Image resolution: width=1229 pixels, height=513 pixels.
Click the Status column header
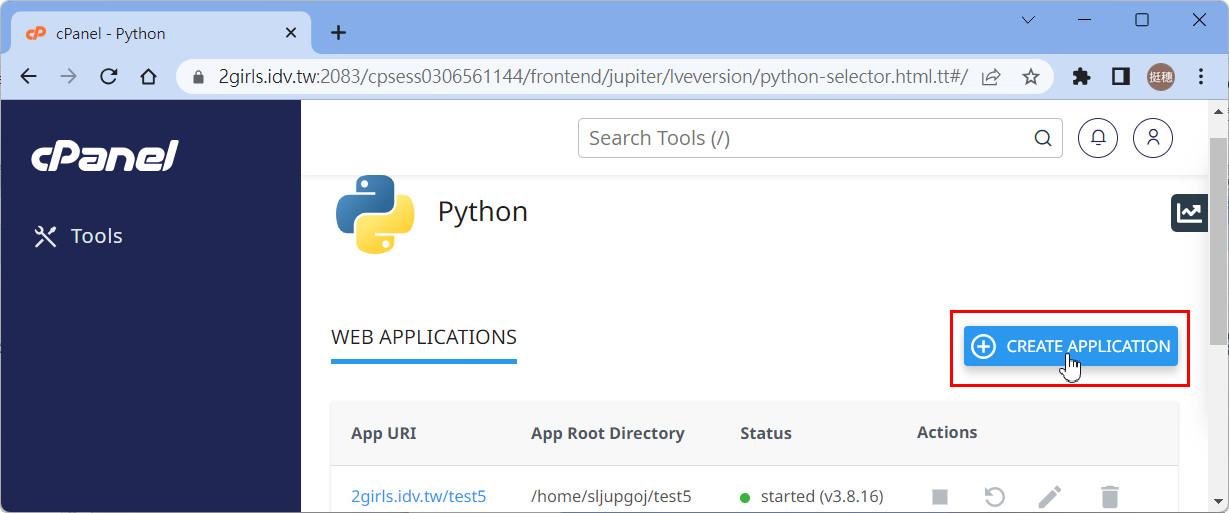(x=765, y=433)
